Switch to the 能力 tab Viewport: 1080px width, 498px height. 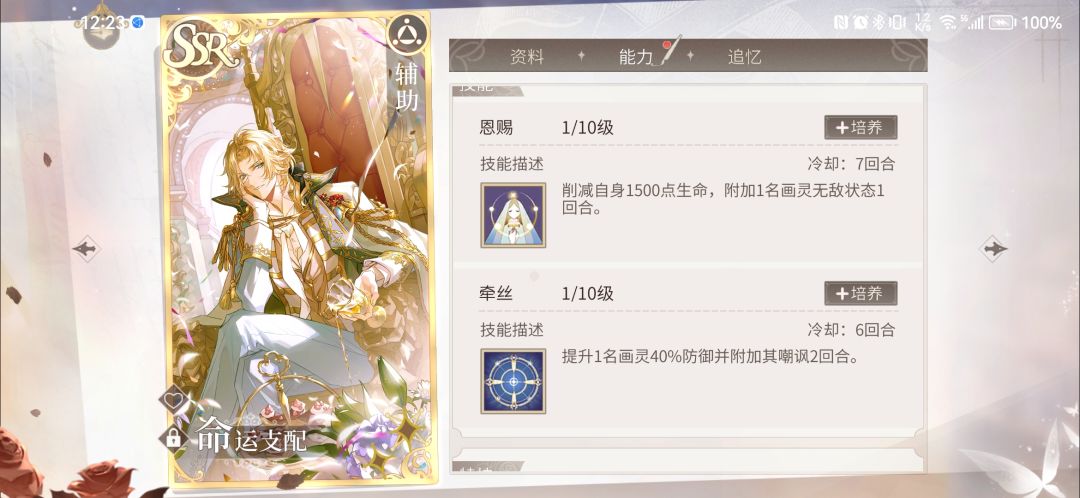[636, 57]
